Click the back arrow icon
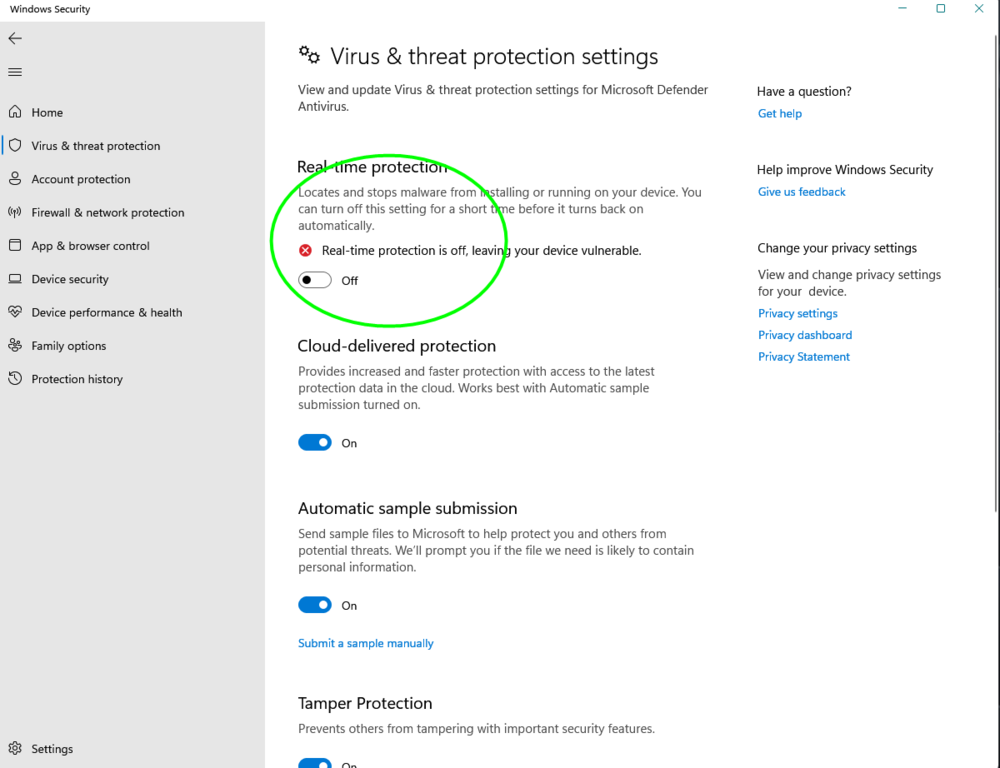 click(x=15, y=38)
